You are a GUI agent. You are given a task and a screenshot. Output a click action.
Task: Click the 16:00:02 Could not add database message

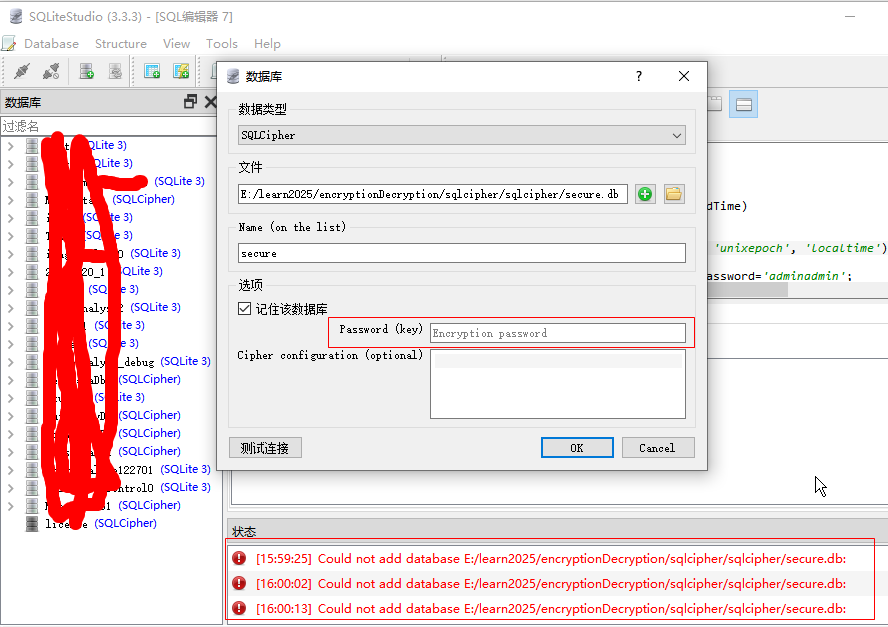point(550,583)
